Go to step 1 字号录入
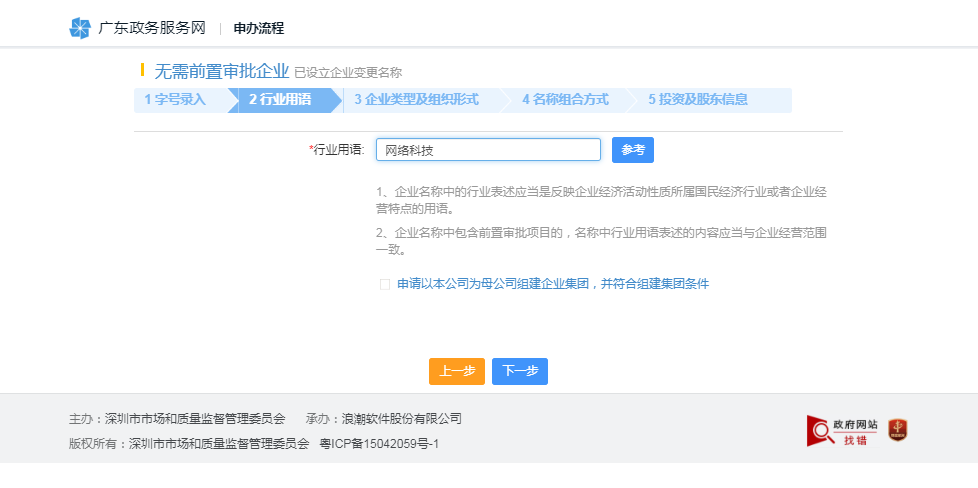The image size is (978, 488). [176, 100]
